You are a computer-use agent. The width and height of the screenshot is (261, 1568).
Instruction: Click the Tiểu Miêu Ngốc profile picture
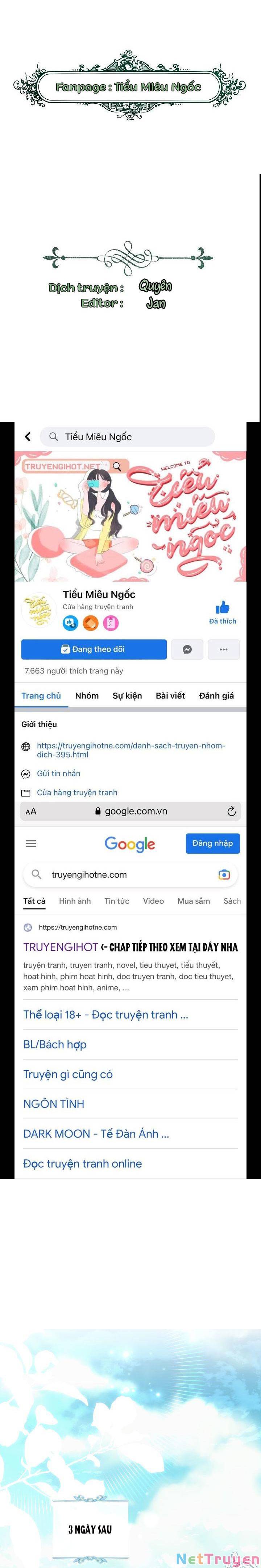[39, 609]
